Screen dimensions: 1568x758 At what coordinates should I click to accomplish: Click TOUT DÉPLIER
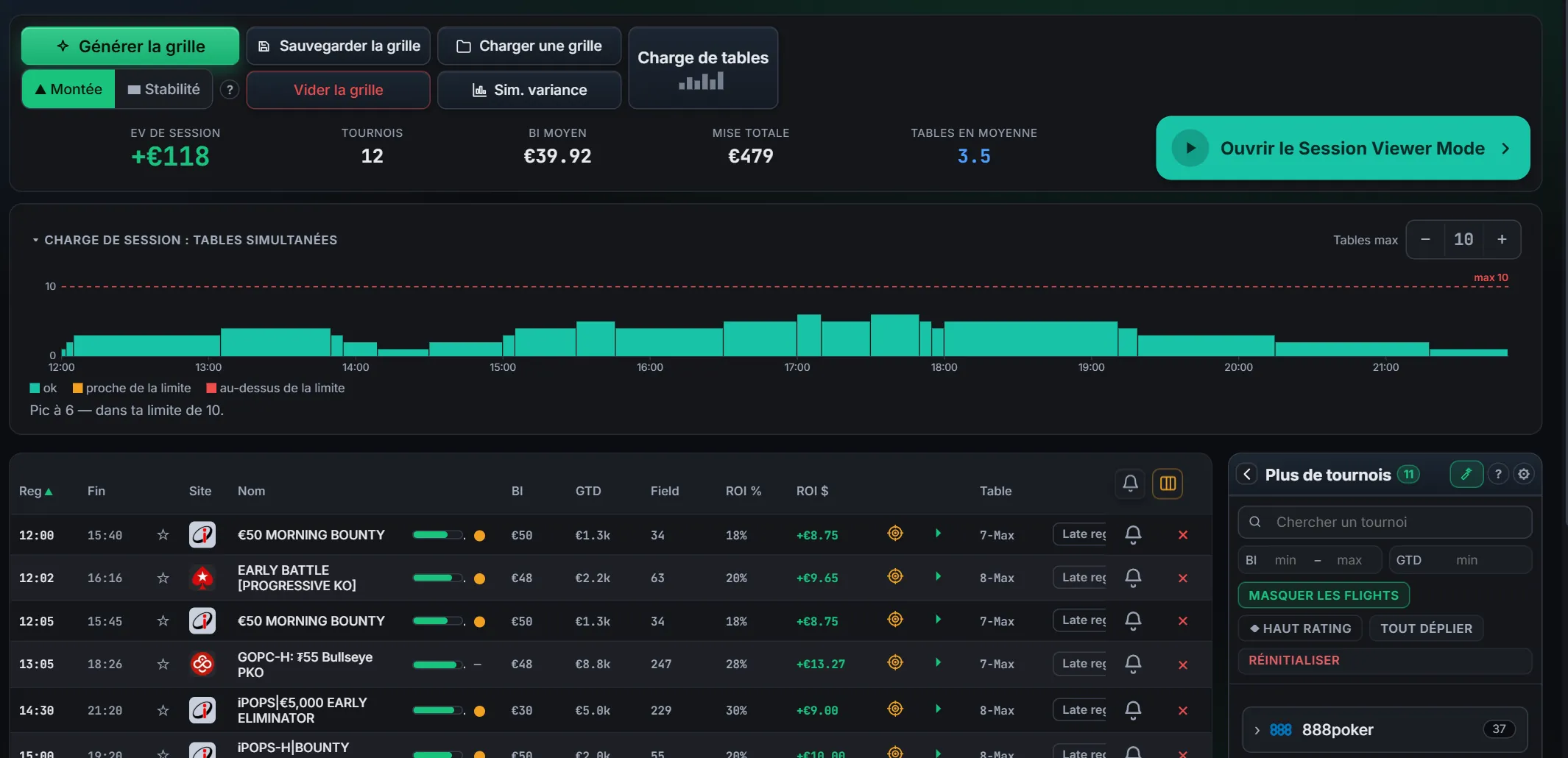pyautogui.click(x=1426, y=628)
